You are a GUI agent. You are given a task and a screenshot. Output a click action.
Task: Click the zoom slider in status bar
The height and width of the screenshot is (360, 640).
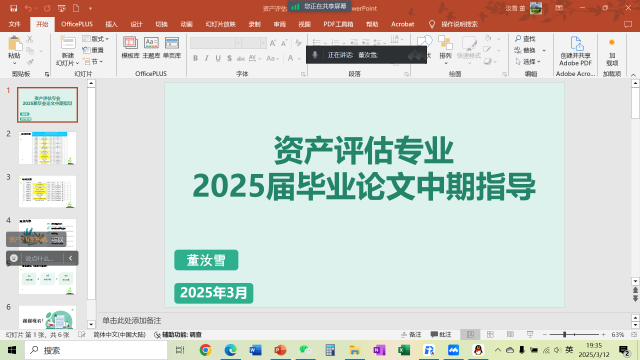coord(574,335)
